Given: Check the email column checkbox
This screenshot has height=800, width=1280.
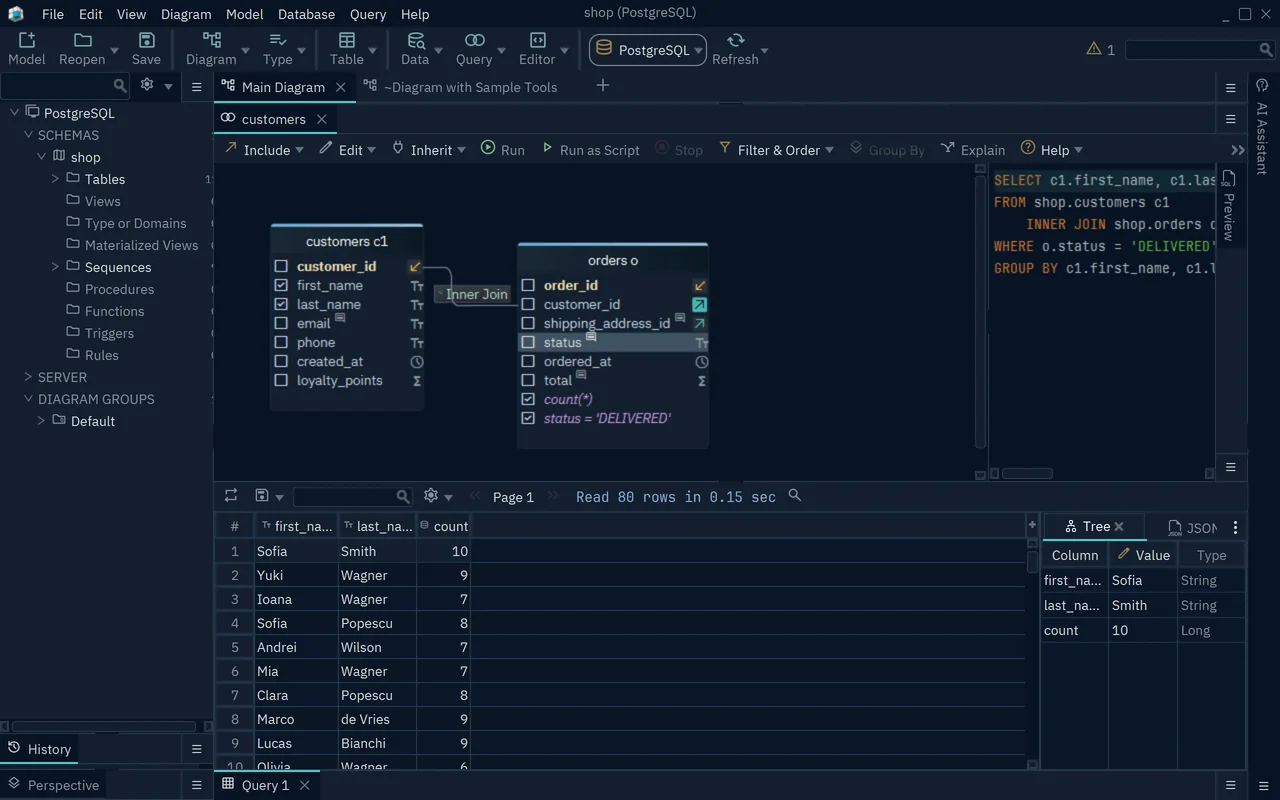Looking at the screenshot, I should point(281,323).
